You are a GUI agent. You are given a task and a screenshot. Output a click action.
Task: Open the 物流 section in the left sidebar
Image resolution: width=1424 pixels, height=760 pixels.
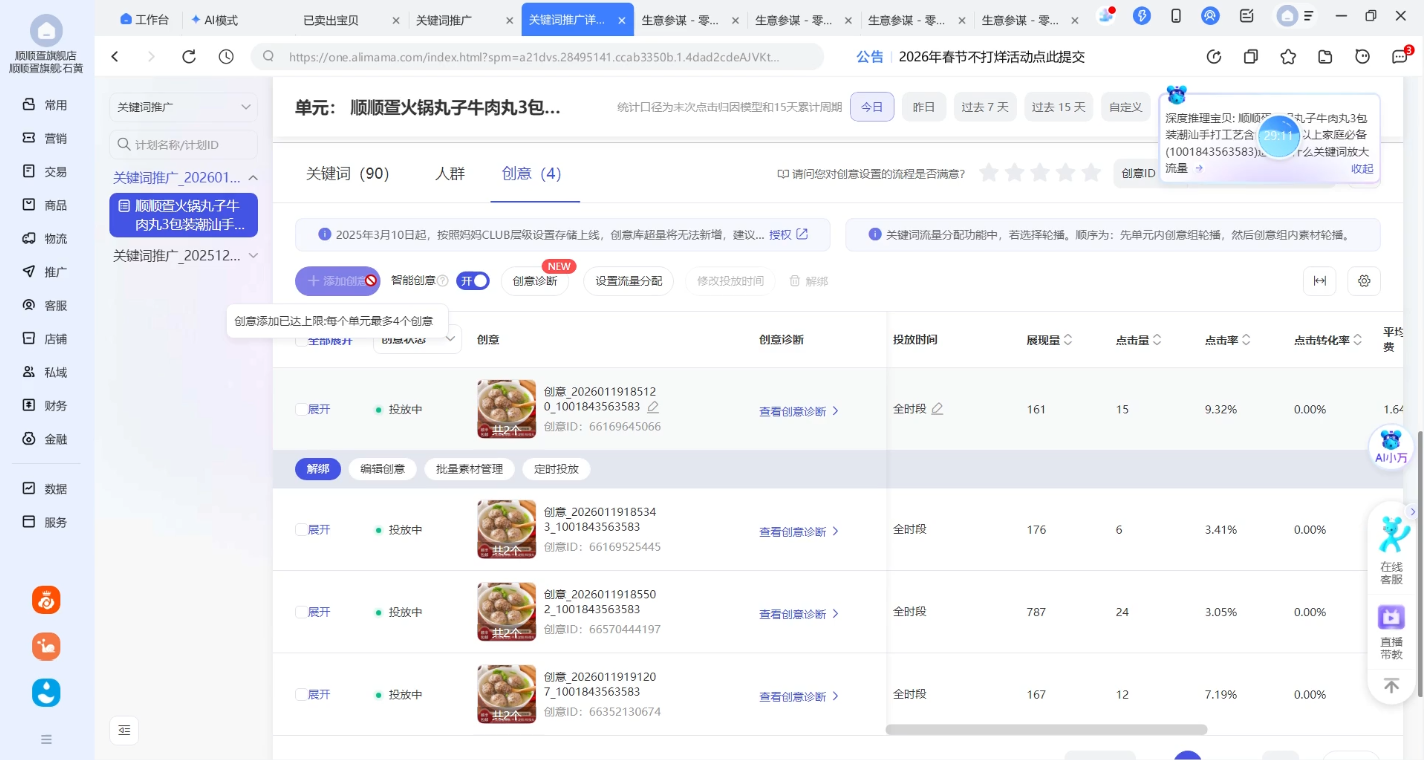(44, 237)
